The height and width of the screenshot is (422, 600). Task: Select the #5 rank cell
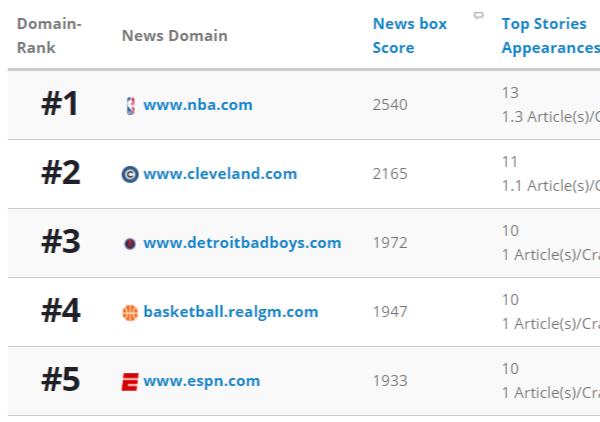60,380
